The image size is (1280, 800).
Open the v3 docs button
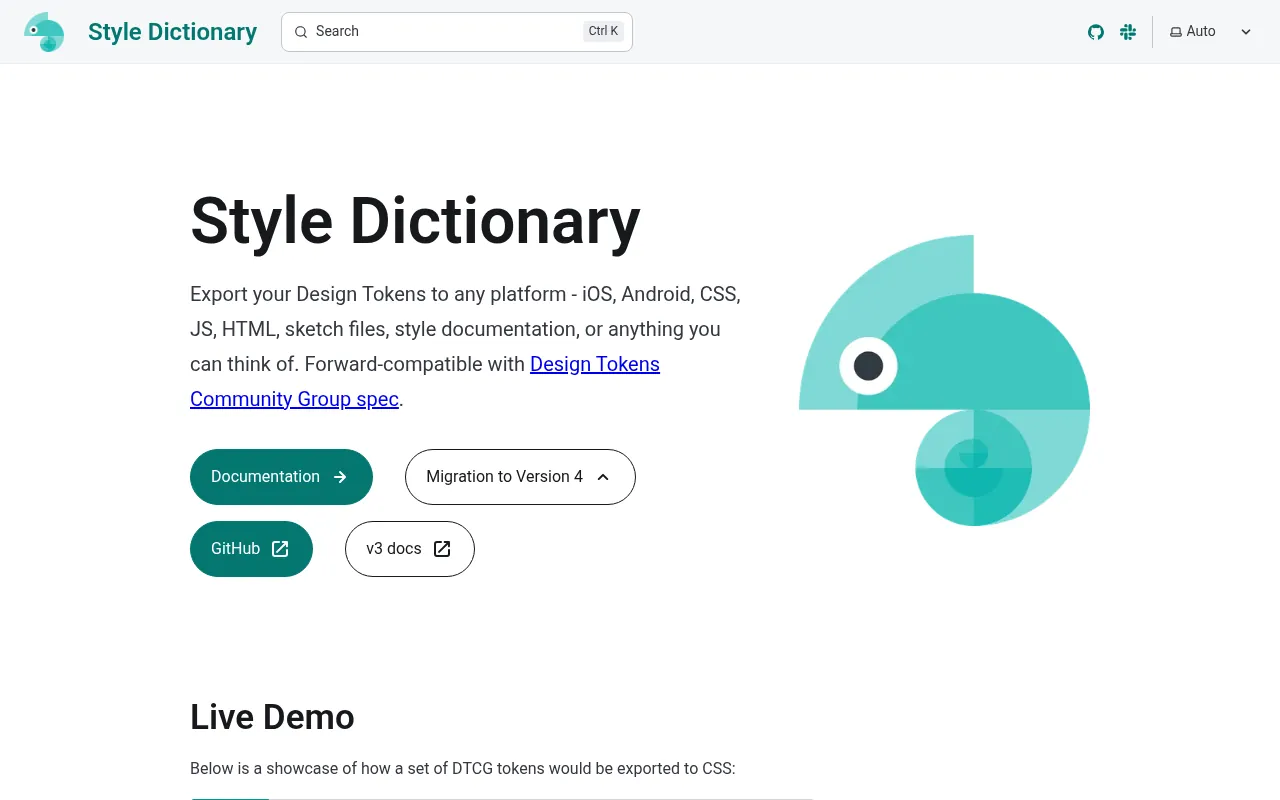coord(410,549)
